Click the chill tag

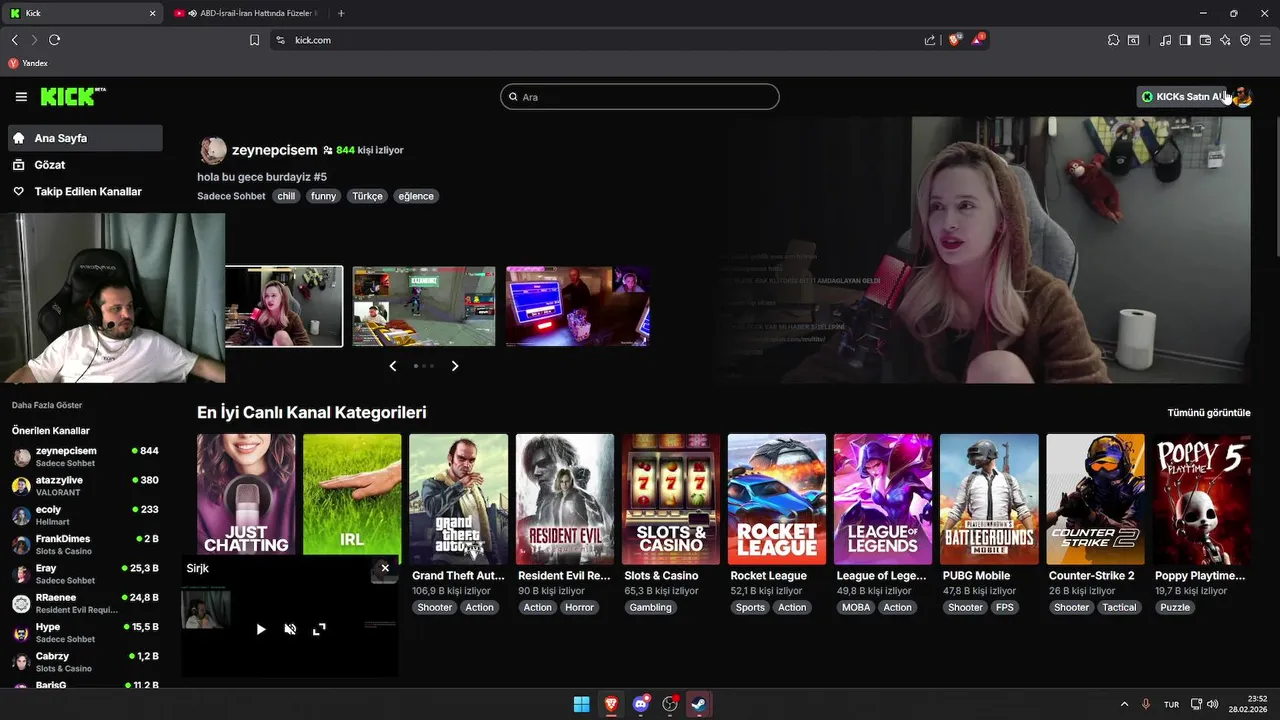[287, 196]
